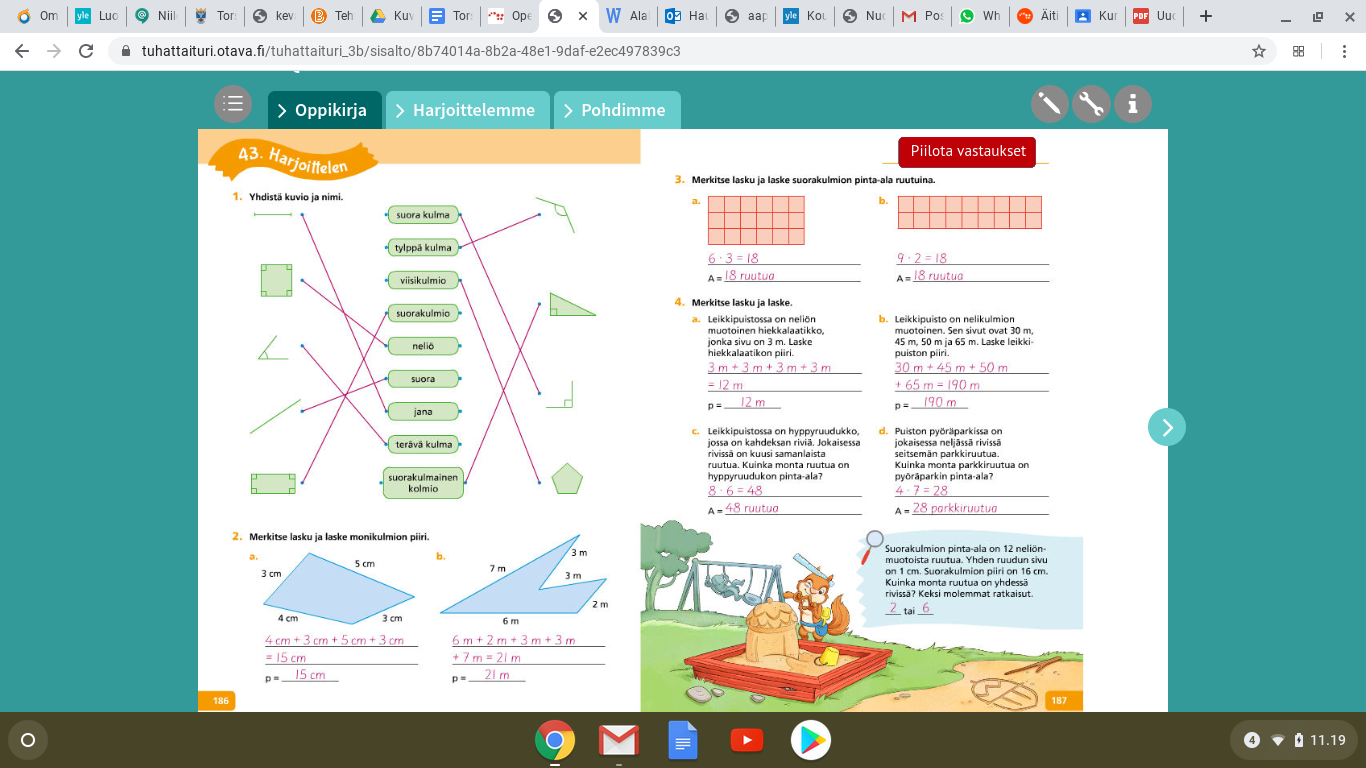The image size is (1366, 768).
Task: Open the wrench tools icon
Action: 1091,103
